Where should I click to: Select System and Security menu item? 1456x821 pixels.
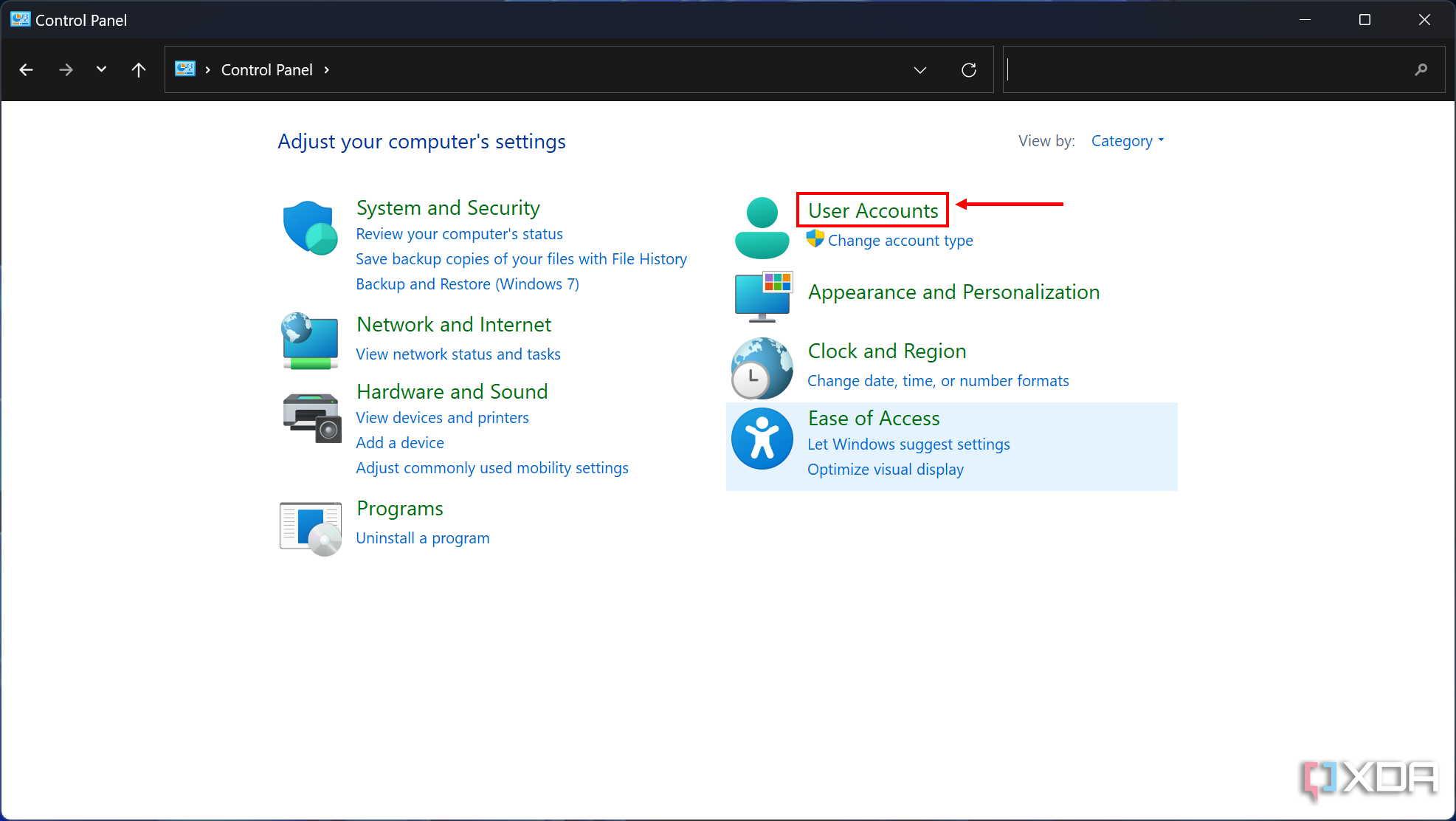point(449,207)
